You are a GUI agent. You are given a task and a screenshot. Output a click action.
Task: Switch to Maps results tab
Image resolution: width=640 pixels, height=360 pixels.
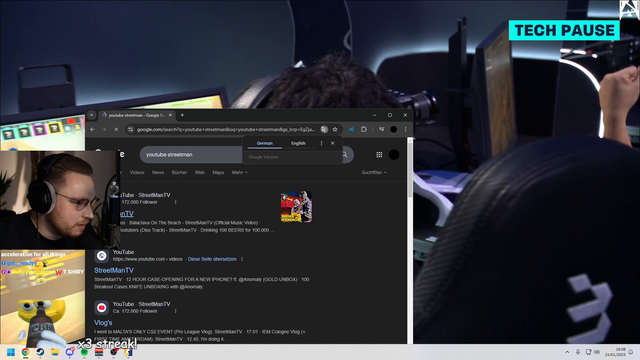pyautogui.click(x=218, y=173)
